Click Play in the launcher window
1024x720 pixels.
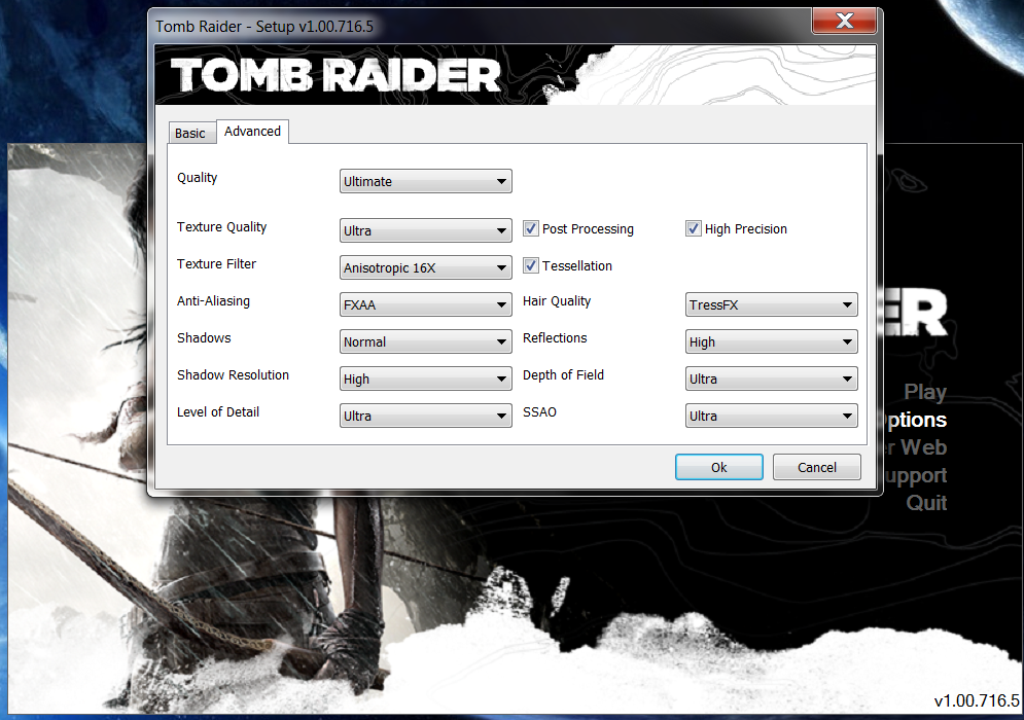pos(925,392)
